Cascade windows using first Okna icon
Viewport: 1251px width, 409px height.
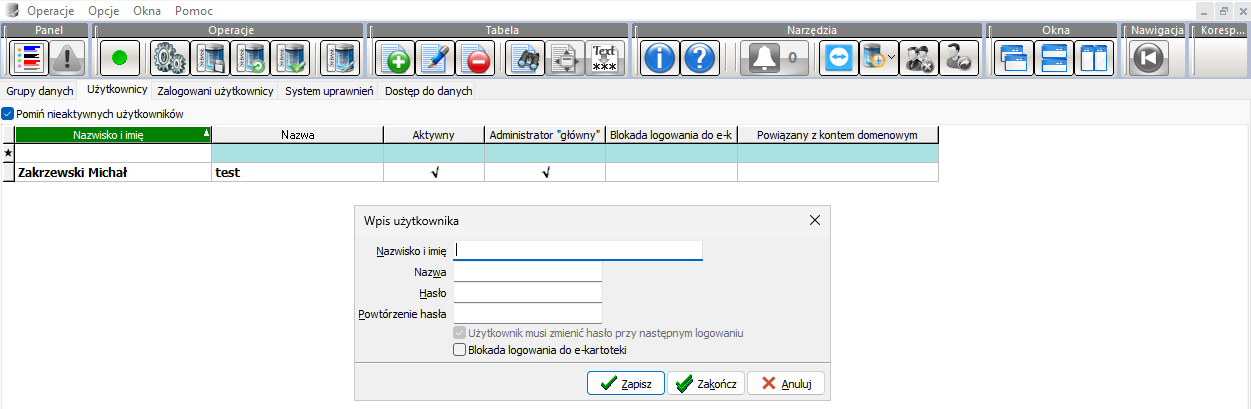pyautogui.click(x=1015, y=59)
